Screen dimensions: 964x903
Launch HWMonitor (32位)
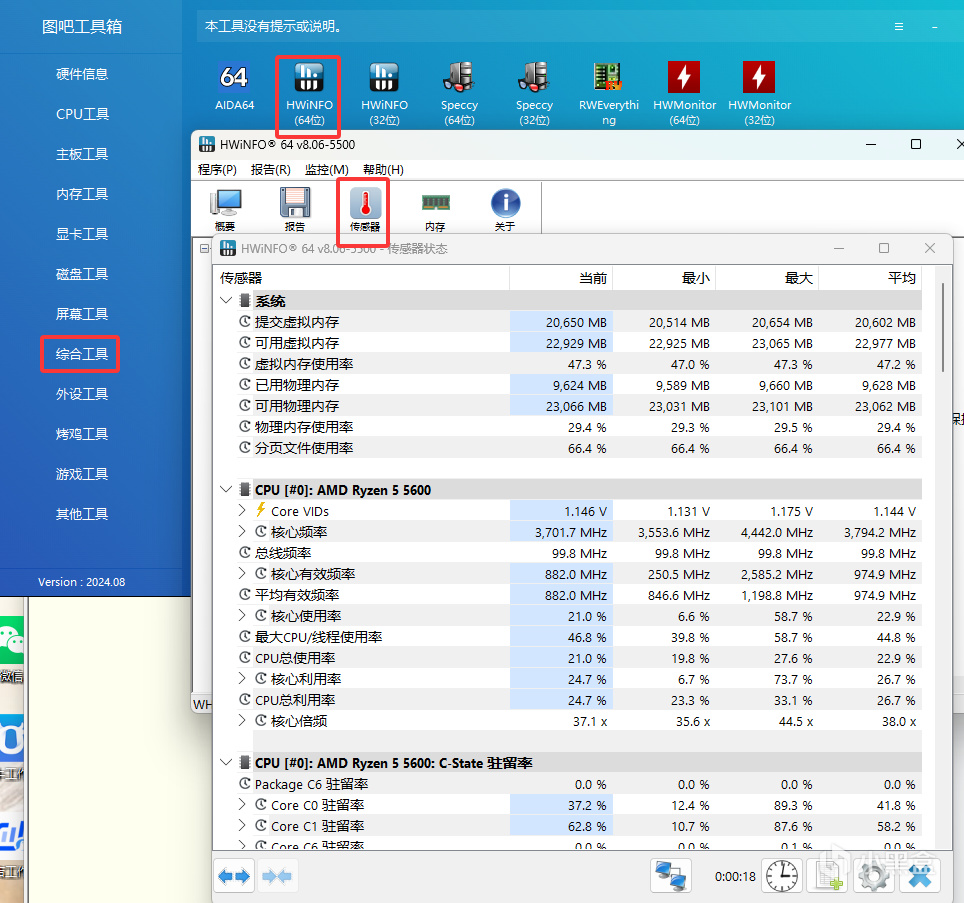pyautogui.click(x=759, y=94)
